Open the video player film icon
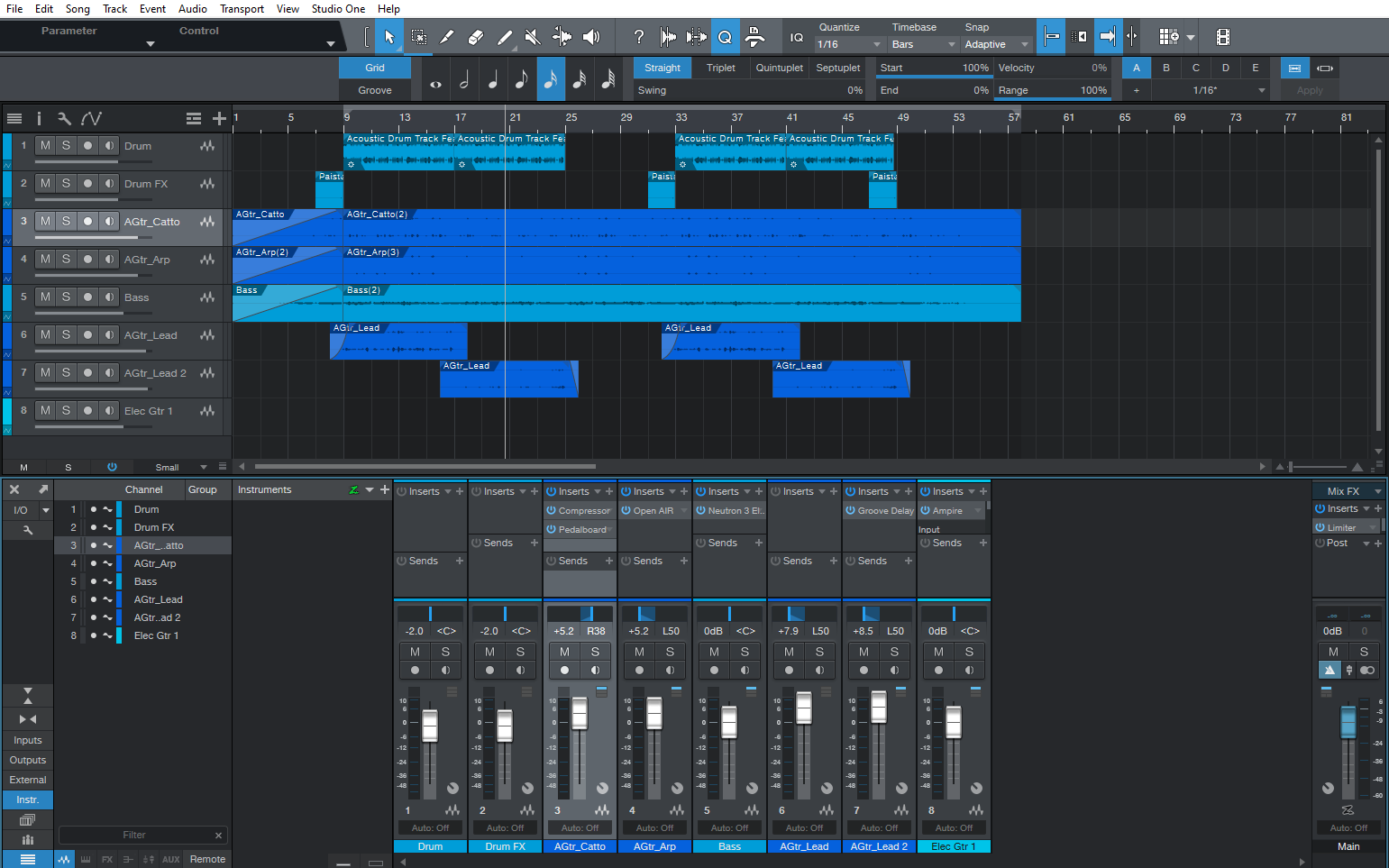 [x=1222, y=37]
